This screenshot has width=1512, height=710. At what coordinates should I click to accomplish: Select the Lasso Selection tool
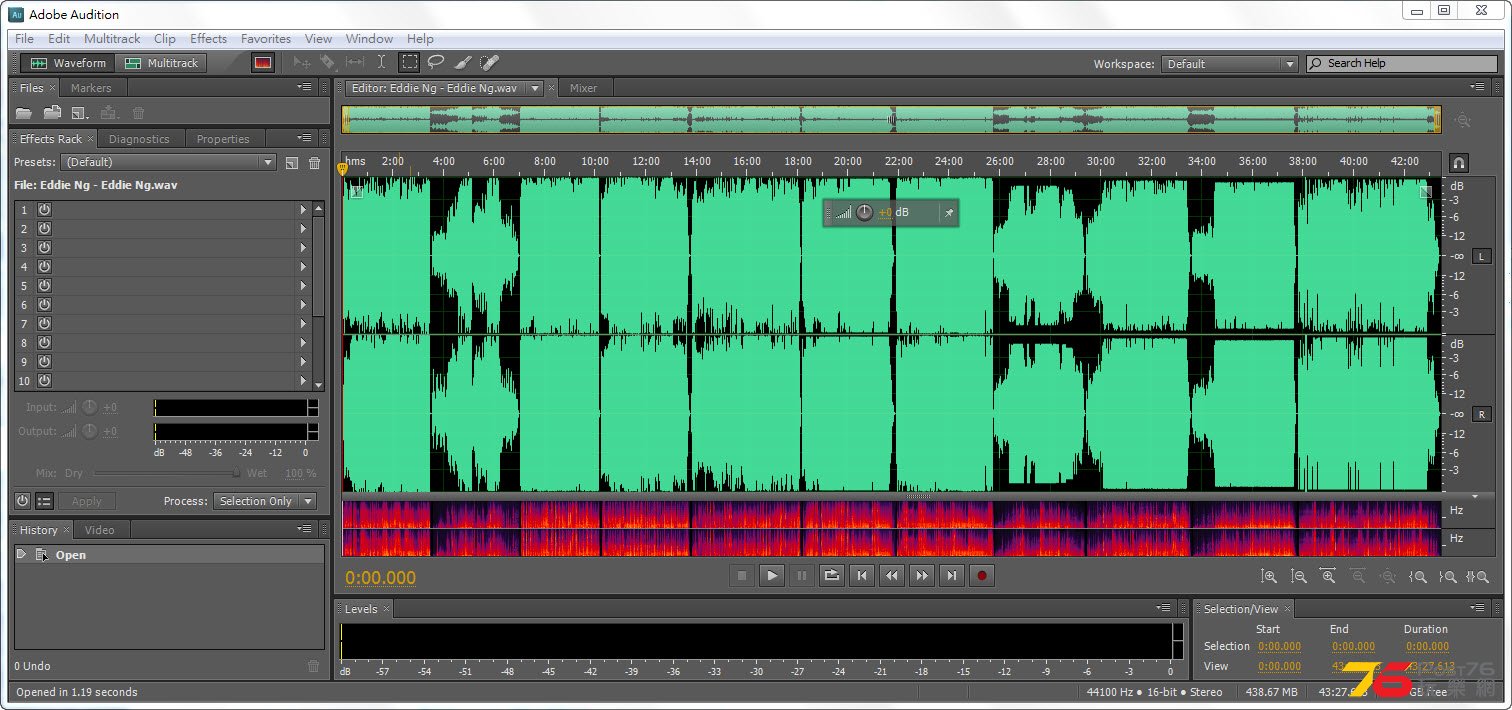[436, 63]
